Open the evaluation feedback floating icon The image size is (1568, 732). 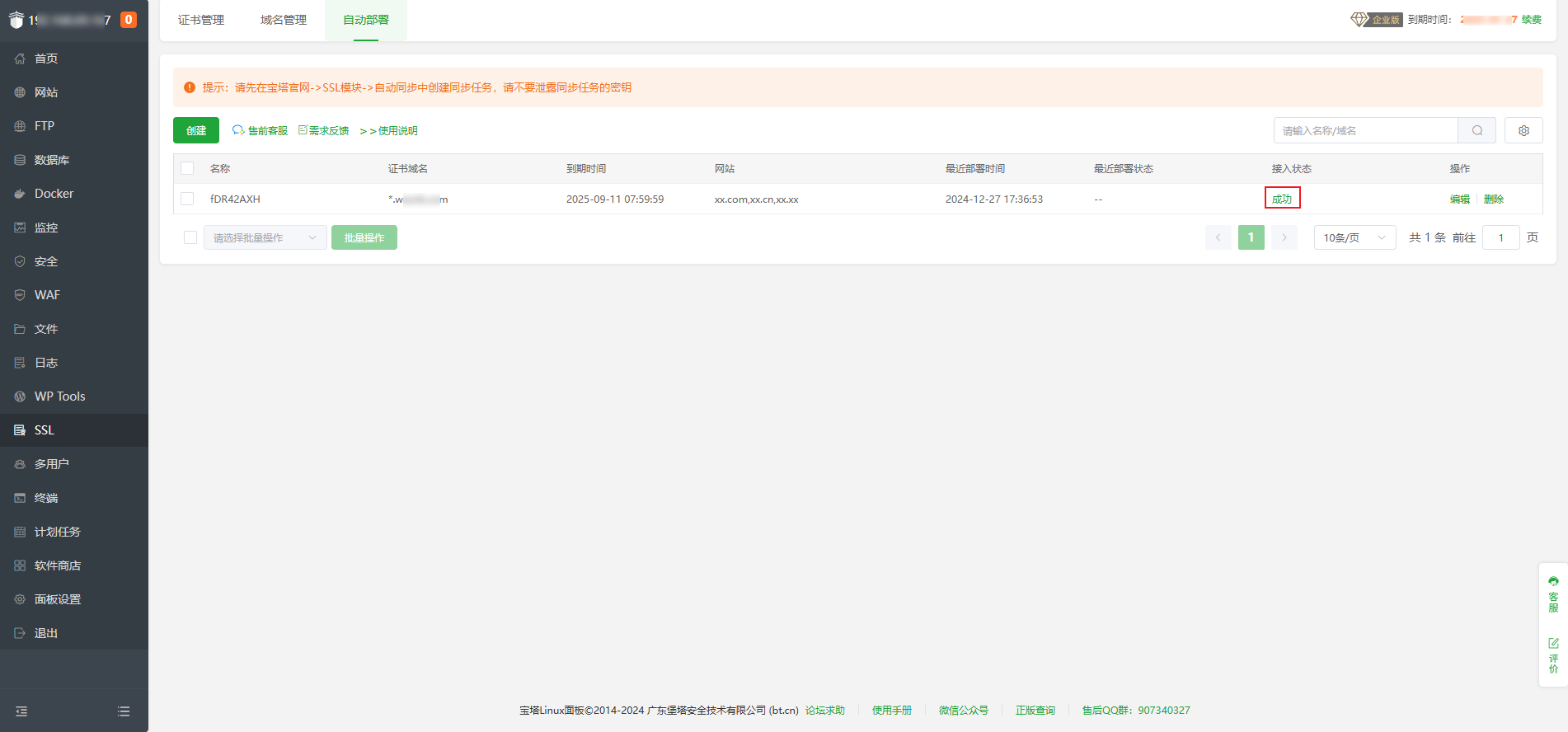1553,655
